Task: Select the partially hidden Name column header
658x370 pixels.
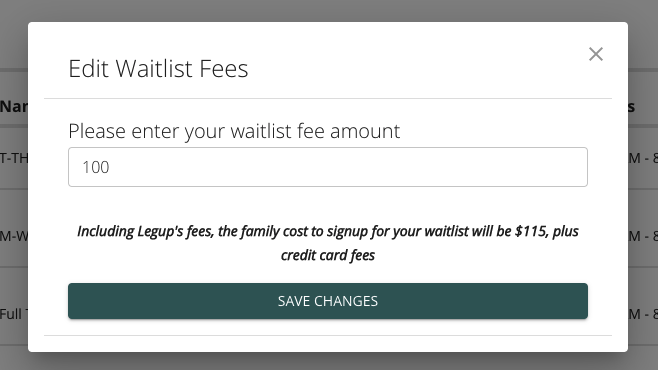Action: tap(14, 107)
